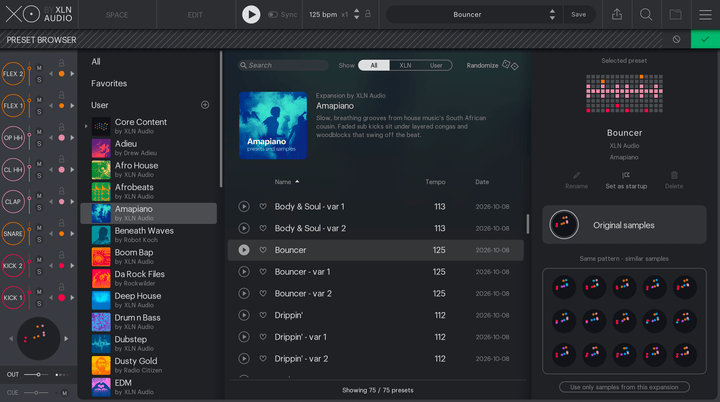Open the Afro House expansion

click(149, 170)
